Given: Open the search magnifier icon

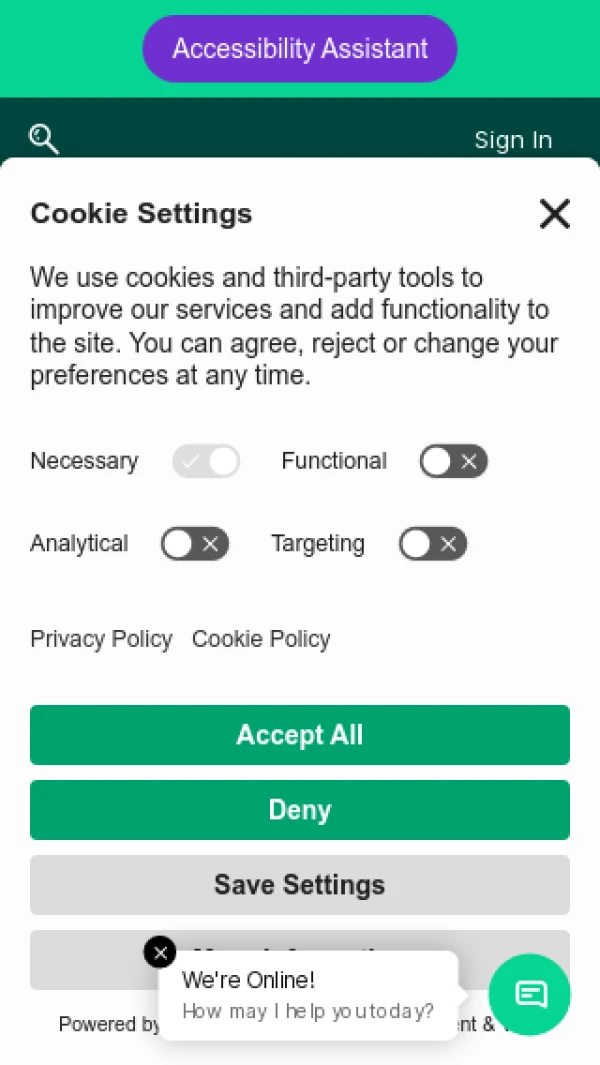Looking at the screenshot, I should [x=43, y=139].
